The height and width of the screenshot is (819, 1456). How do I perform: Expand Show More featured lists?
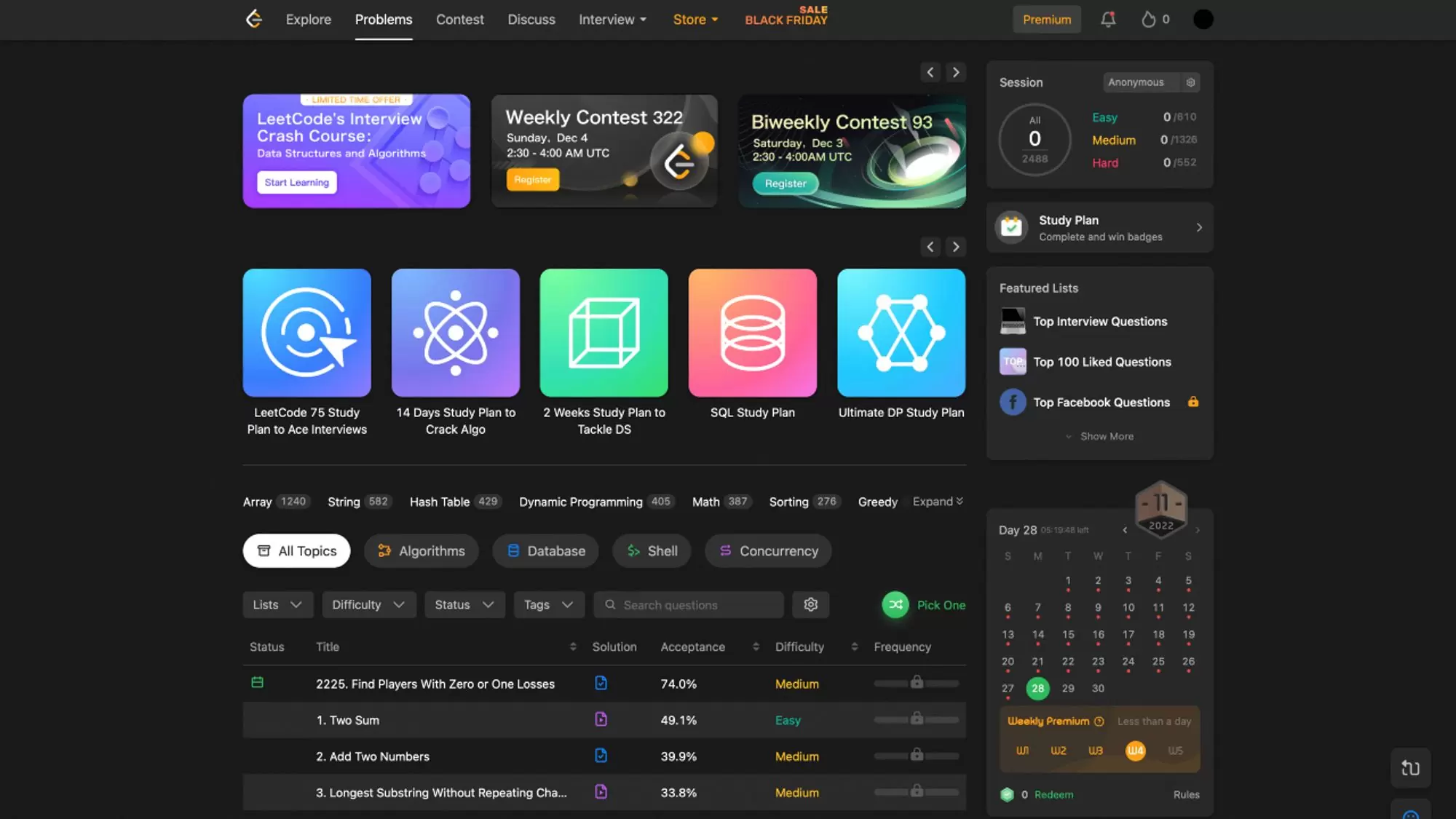[1099, 436]
